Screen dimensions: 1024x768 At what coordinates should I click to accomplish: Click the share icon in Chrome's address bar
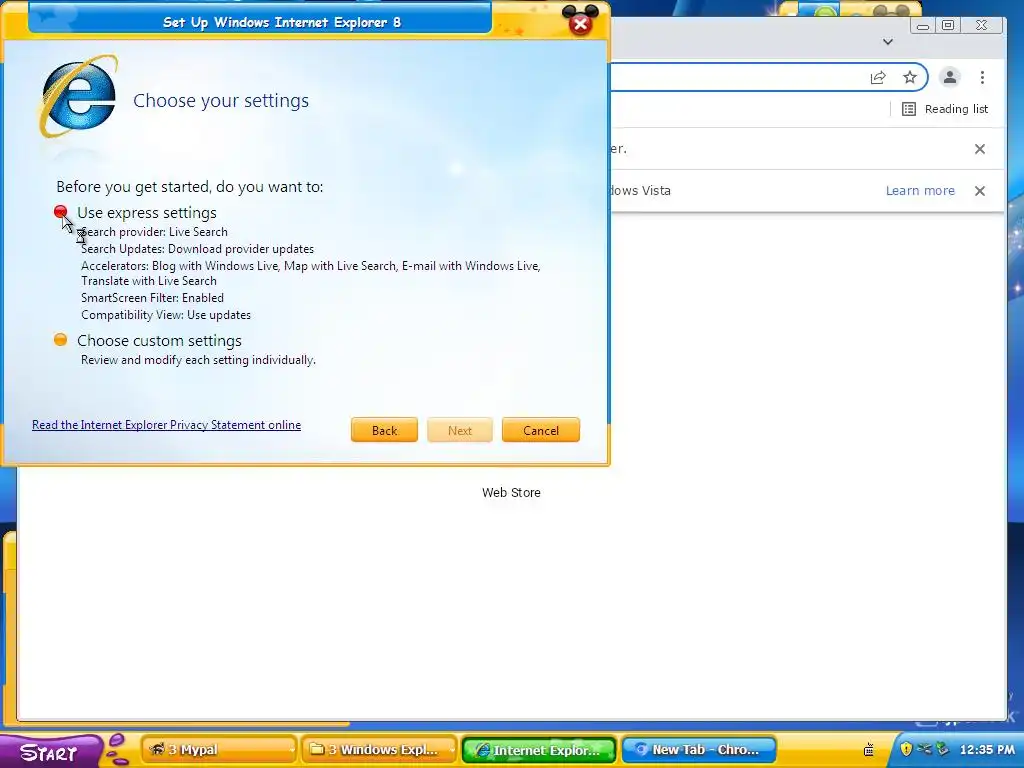878,78
